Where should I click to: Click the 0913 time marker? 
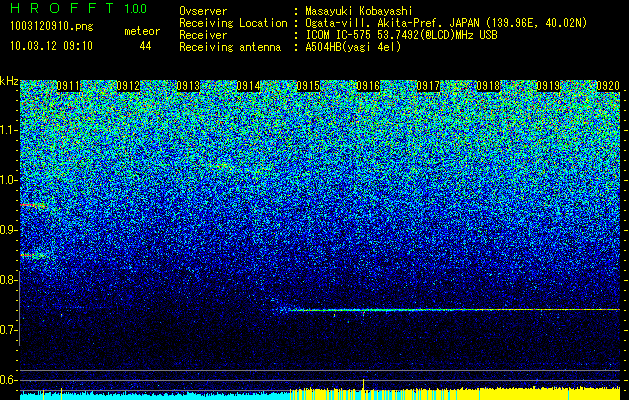[x=188, y=86]
